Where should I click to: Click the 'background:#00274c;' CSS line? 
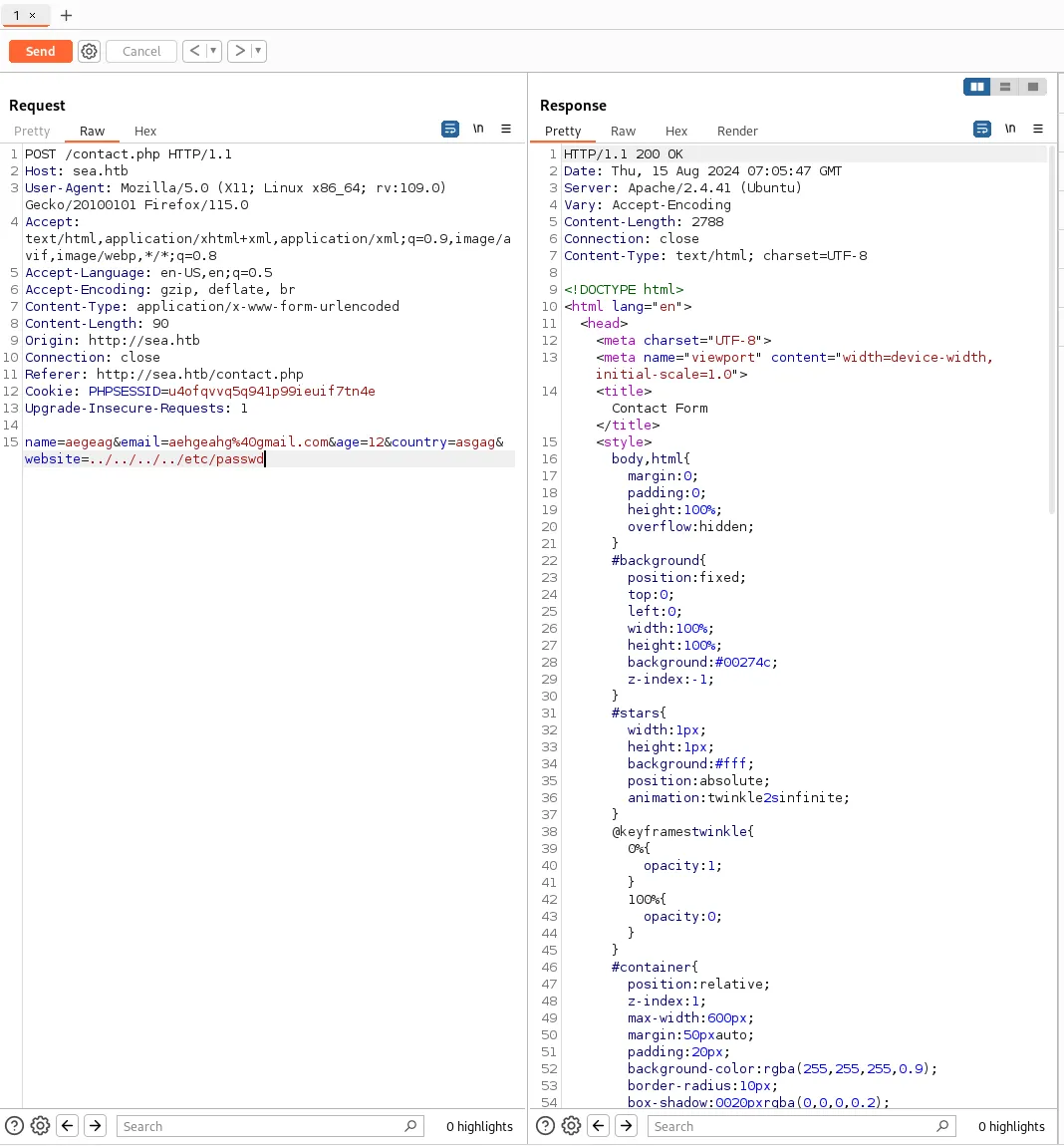[x=702, y=663]
